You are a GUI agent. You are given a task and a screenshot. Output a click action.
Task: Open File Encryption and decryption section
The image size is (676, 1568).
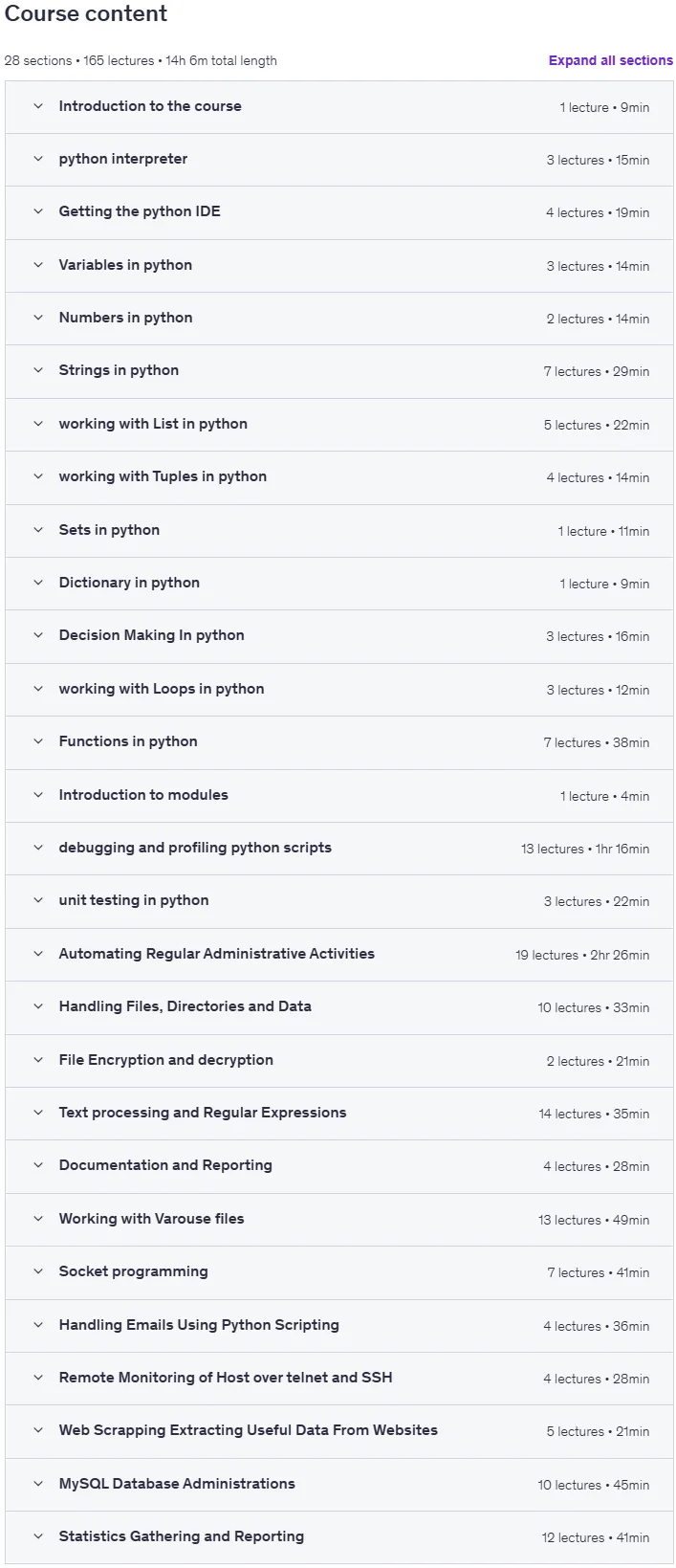(x=339, y=1060)
